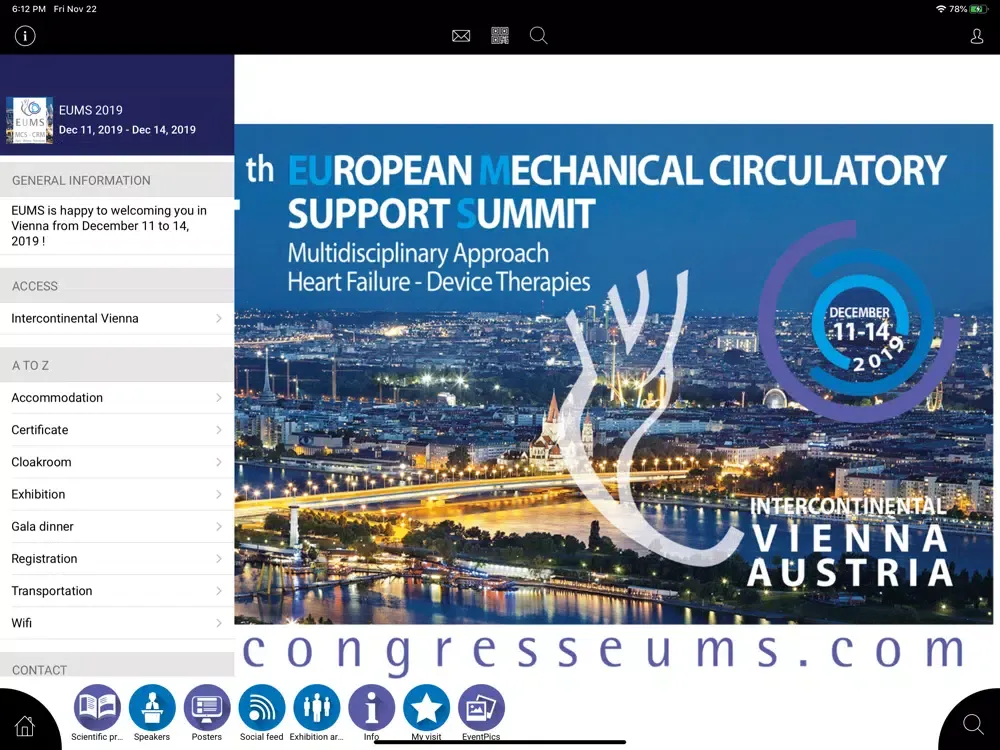1000x750 pixels.
Task: Tap the info circle icon in top bar
Action: [x=25, y=36]
